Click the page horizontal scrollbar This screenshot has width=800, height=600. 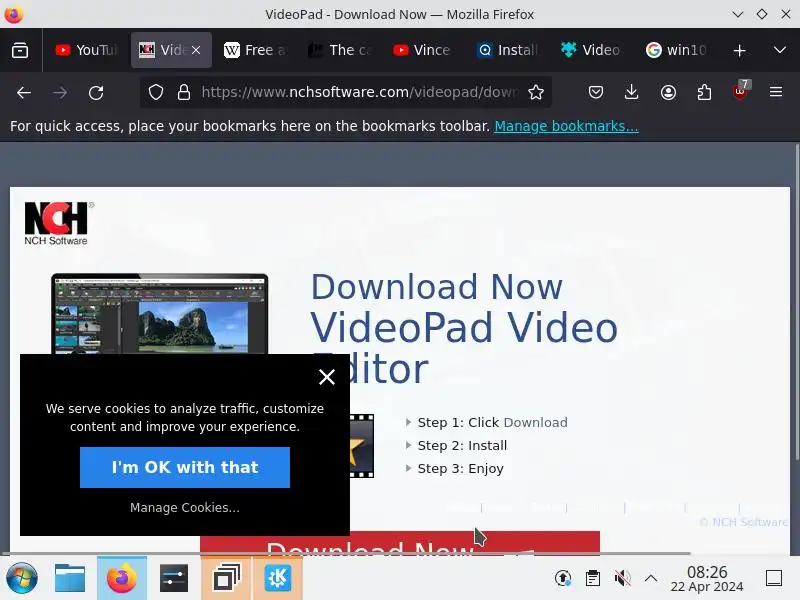[x=346, y=553]
